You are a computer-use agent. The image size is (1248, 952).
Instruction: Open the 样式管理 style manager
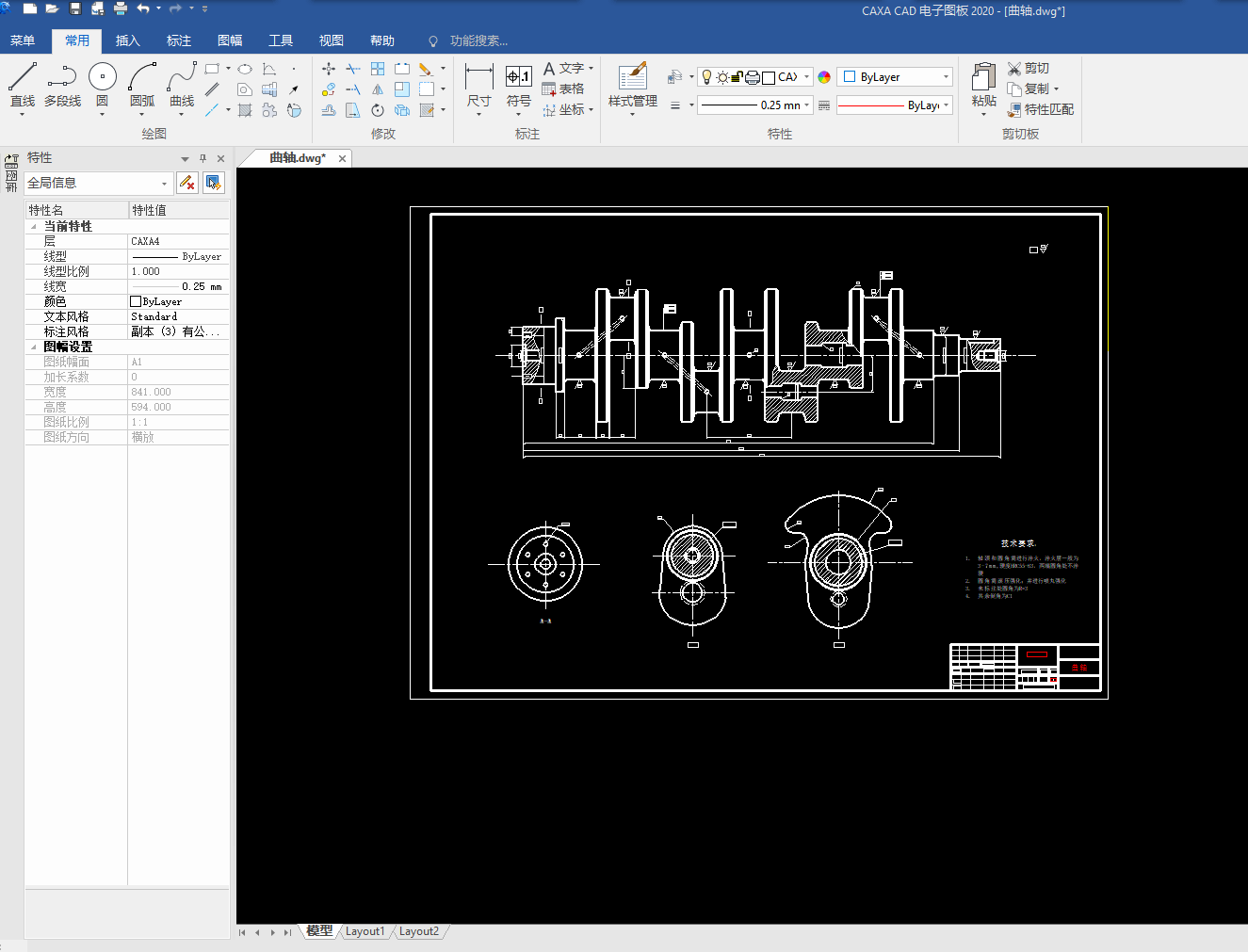(x=632, y=77)
